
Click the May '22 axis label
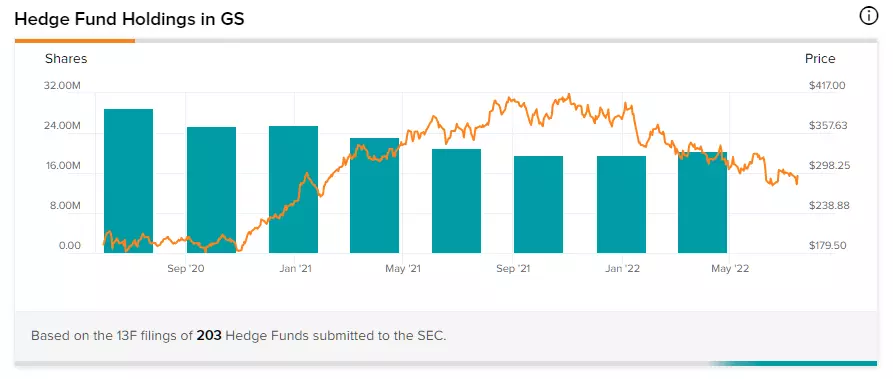730,268
